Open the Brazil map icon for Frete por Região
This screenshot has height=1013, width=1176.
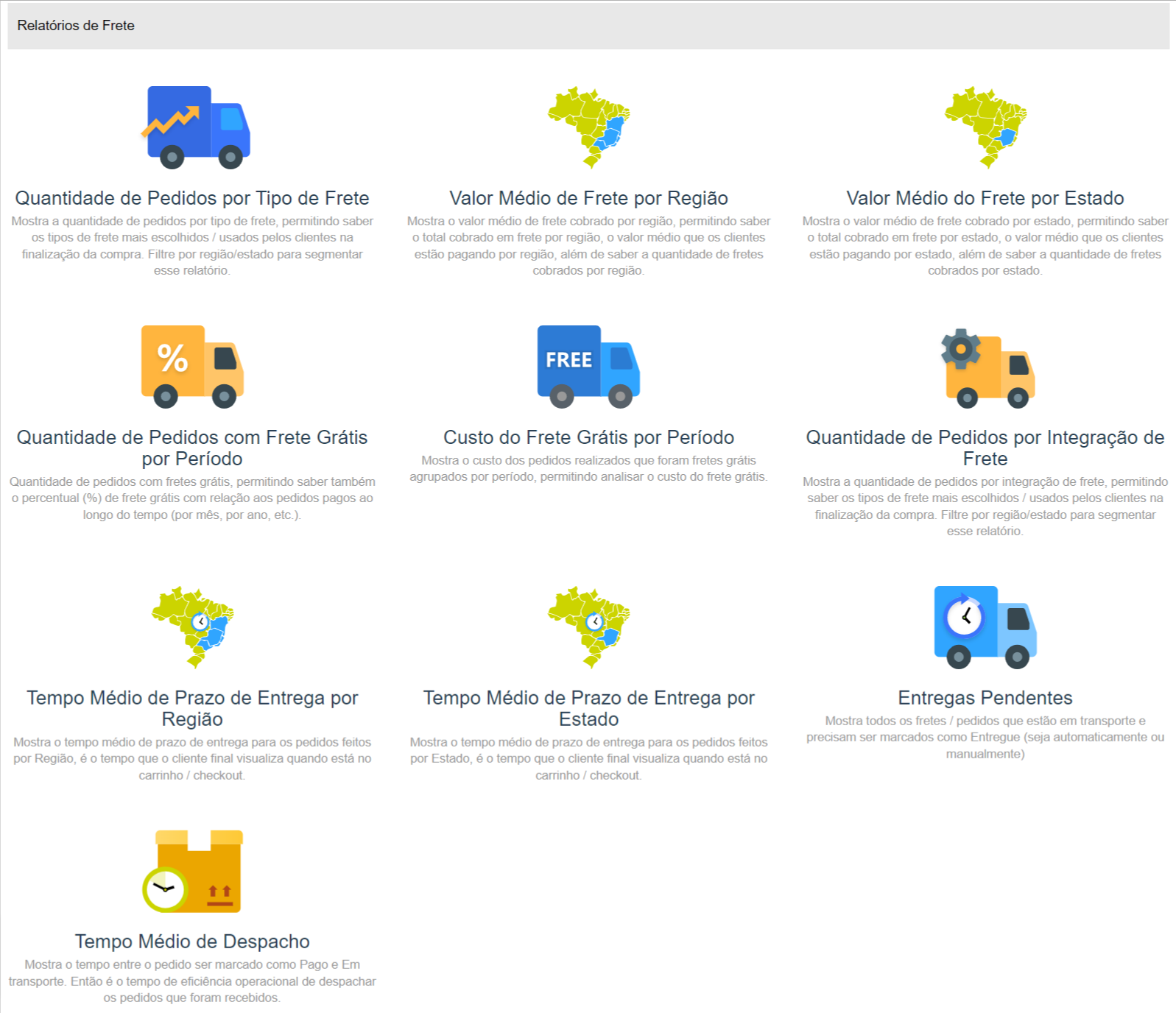tap(588, 127)
